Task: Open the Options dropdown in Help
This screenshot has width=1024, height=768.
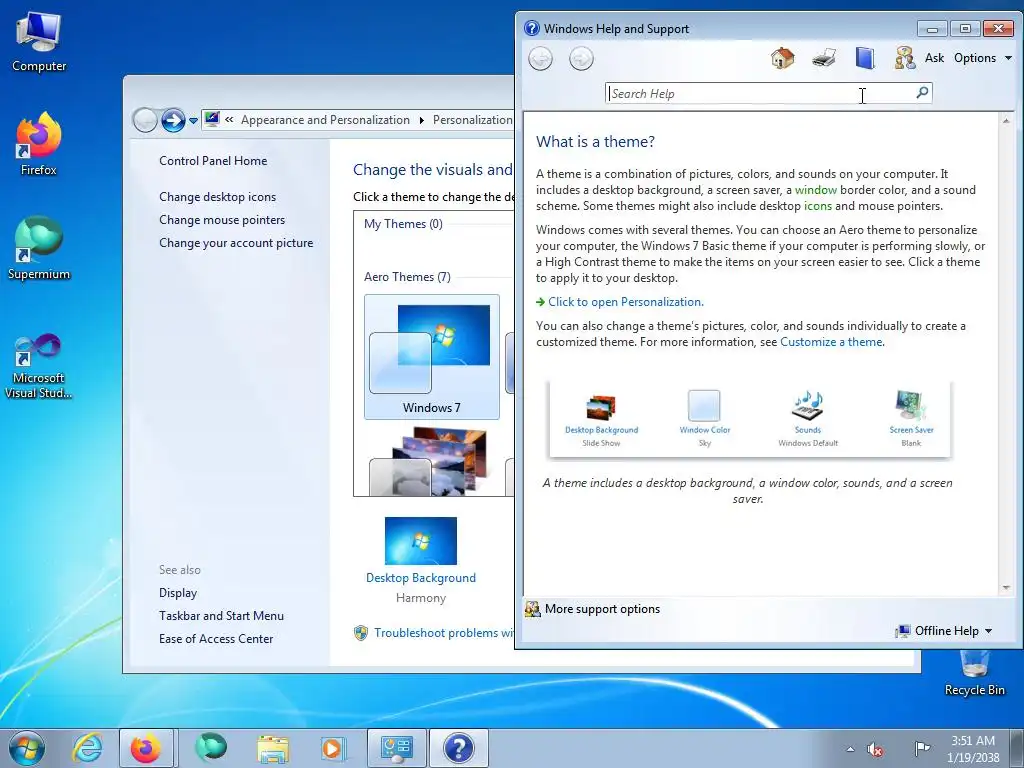Action: click(x=983, y=58)
